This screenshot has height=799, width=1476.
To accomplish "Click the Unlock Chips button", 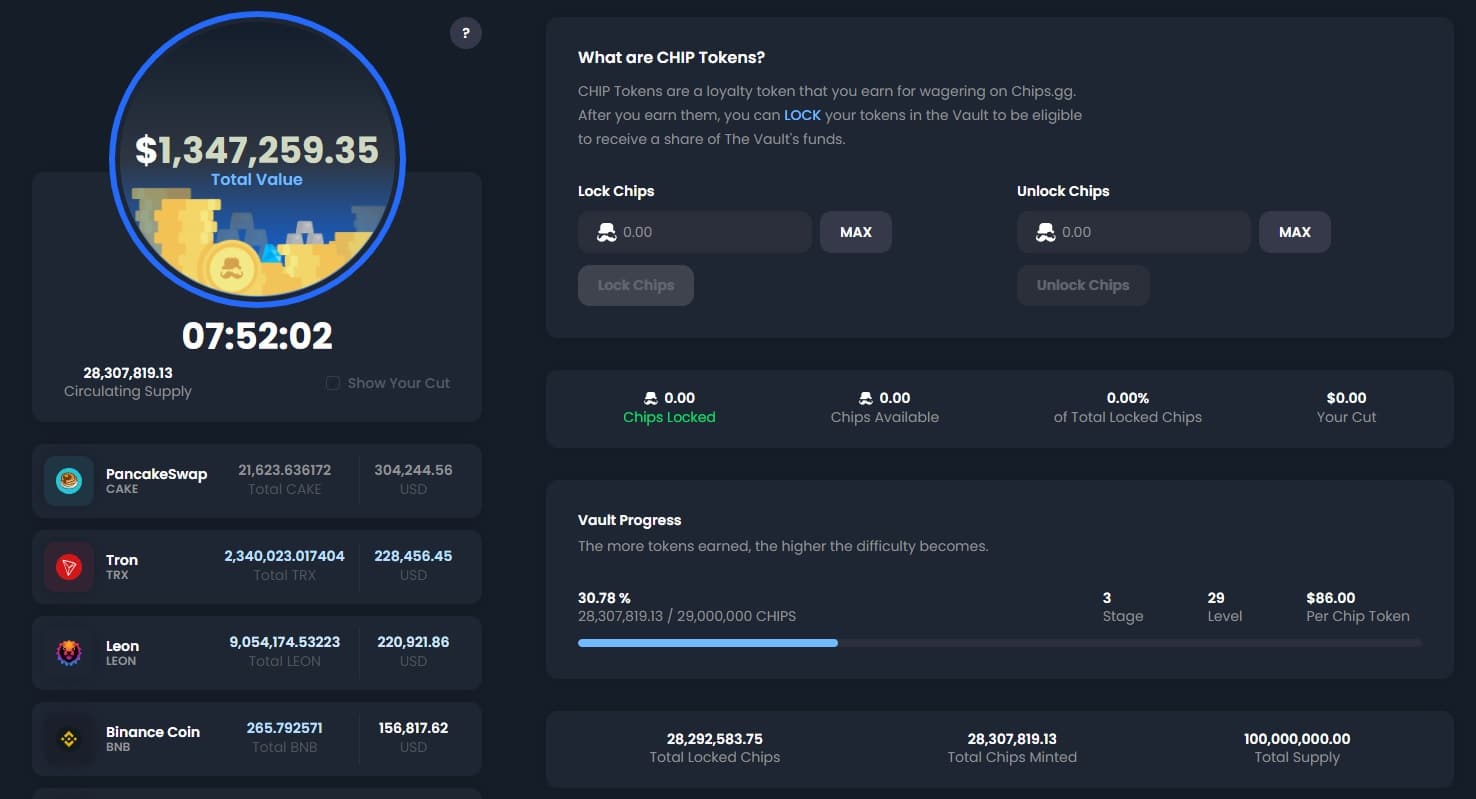I will pos(1083,285).
